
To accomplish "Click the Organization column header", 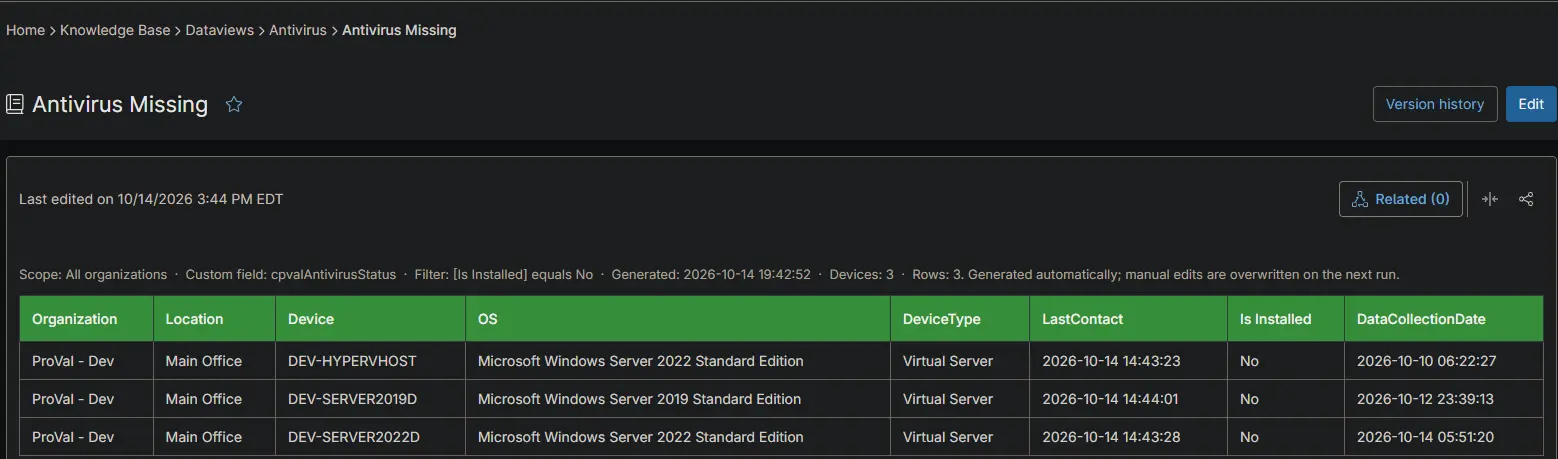I will click(86, 319).
